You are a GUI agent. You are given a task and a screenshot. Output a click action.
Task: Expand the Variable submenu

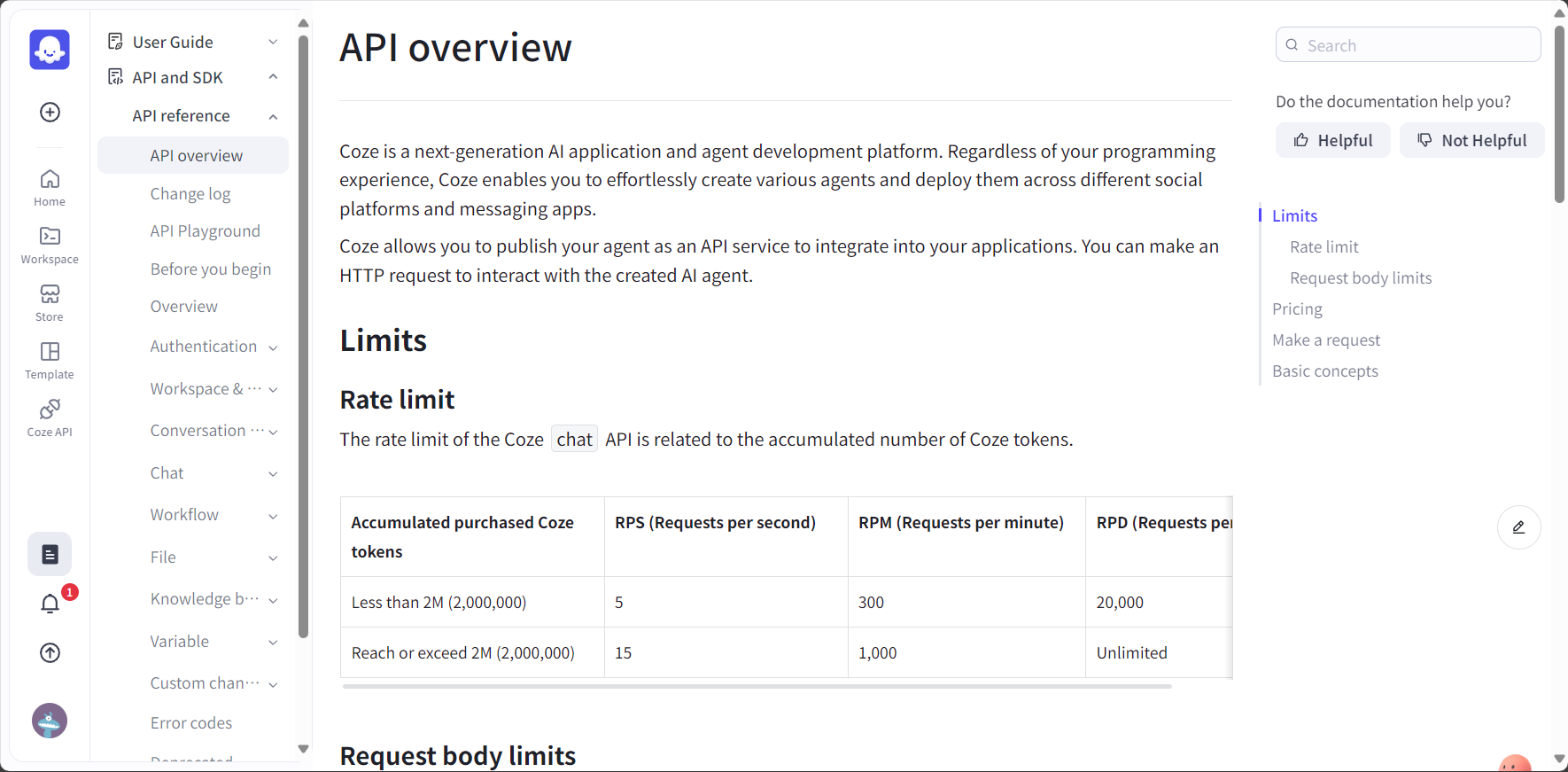[273, 643]
